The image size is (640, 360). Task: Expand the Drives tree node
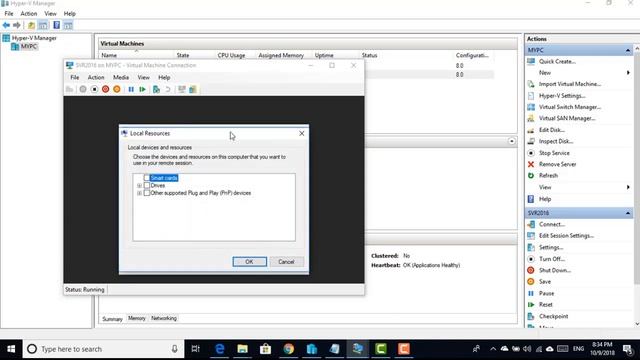[x=139, y=186]
